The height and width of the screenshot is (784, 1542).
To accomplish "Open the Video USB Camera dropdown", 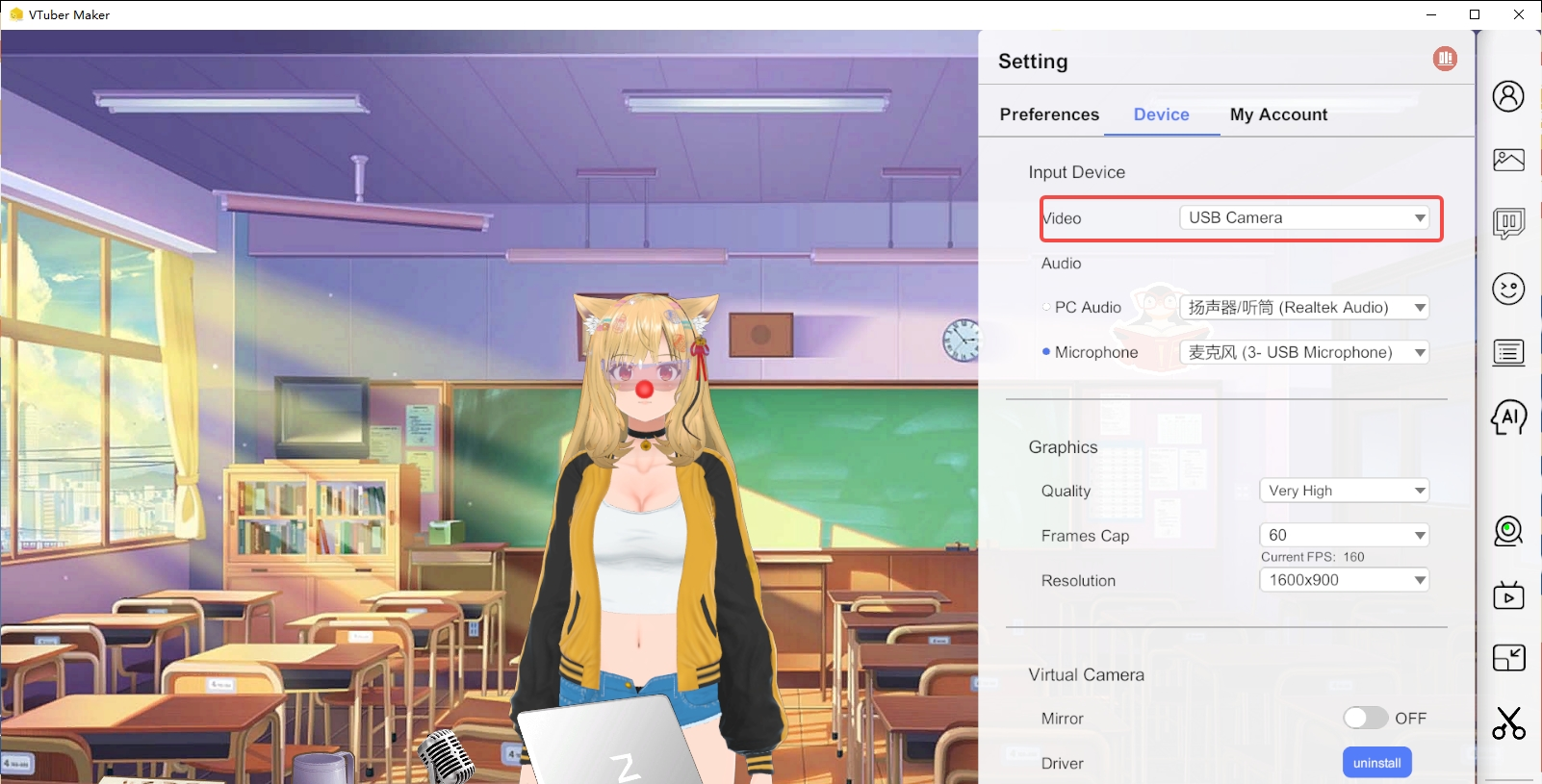I will [1304, 218].
